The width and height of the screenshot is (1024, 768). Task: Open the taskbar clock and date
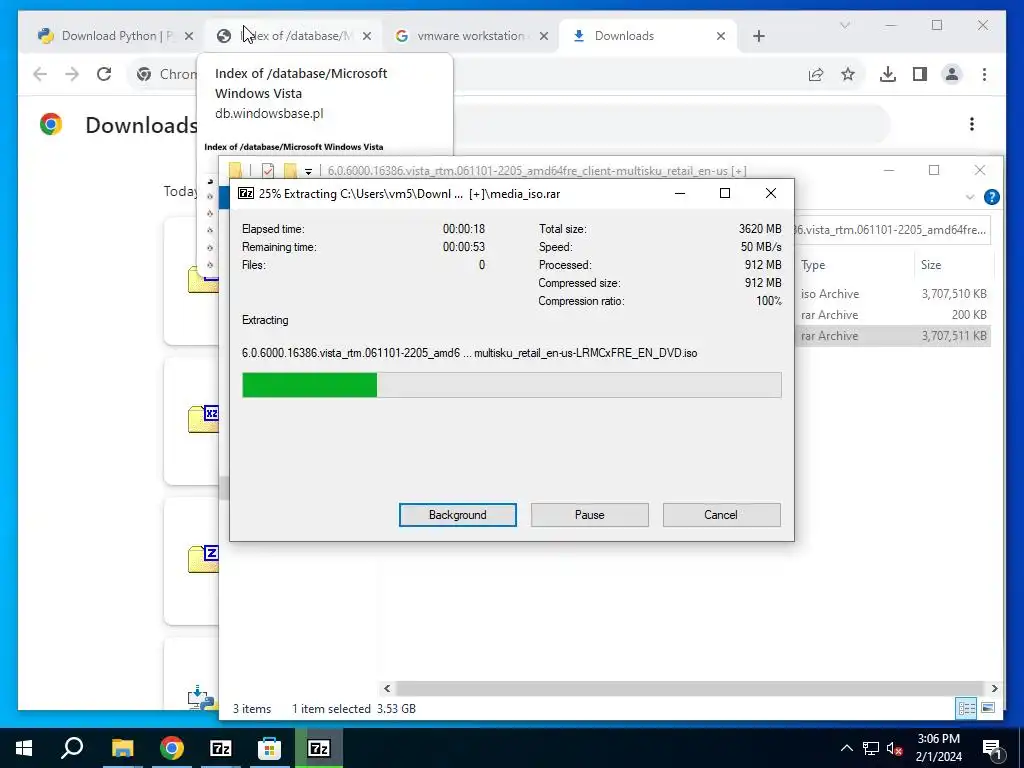click(x=938, y=748)
